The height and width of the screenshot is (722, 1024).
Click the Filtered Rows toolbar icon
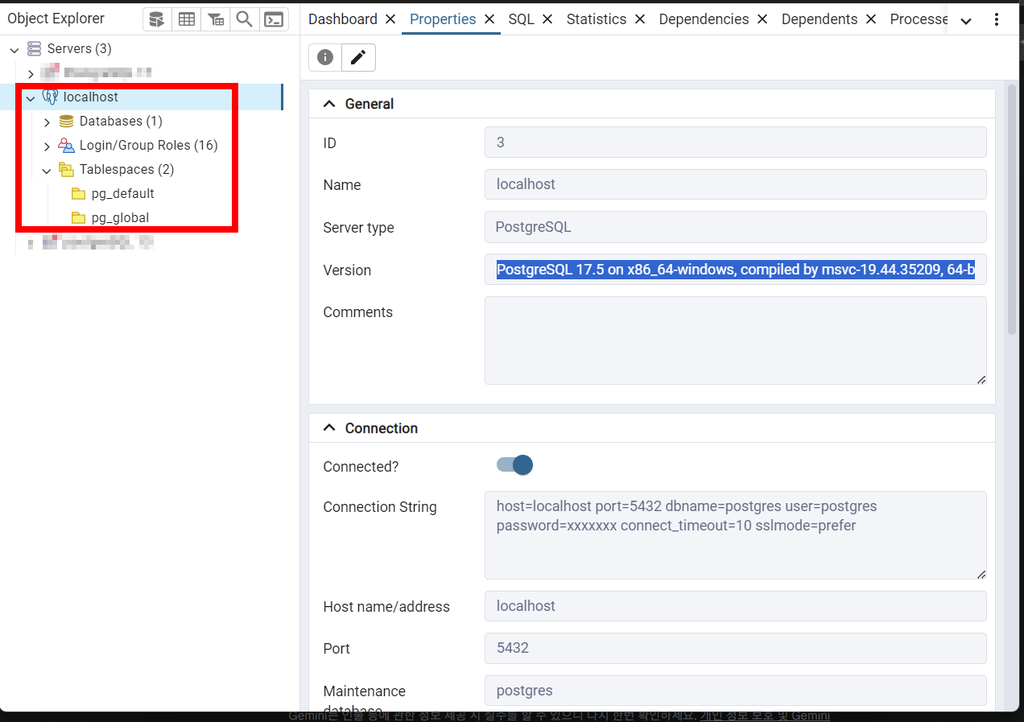point(216,20)
